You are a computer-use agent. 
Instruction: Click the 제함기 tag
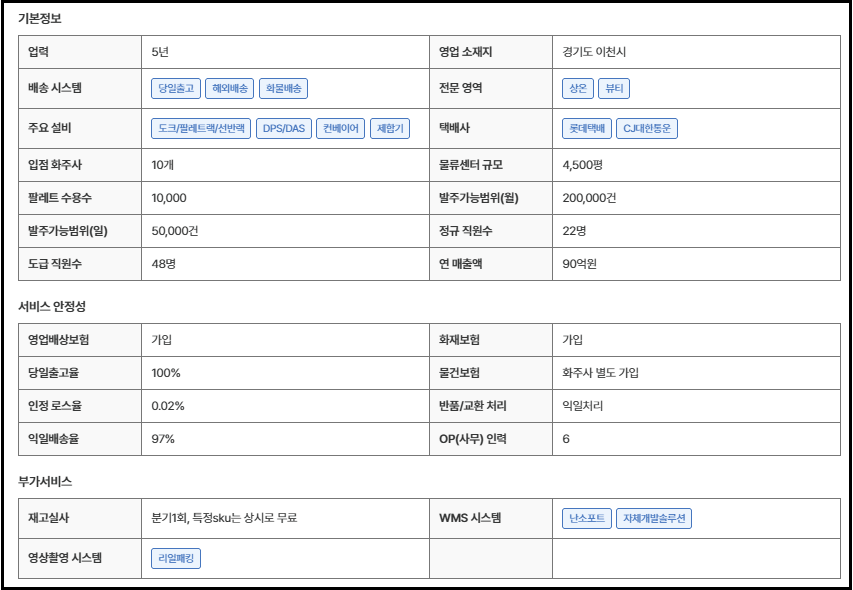[389, 128]
